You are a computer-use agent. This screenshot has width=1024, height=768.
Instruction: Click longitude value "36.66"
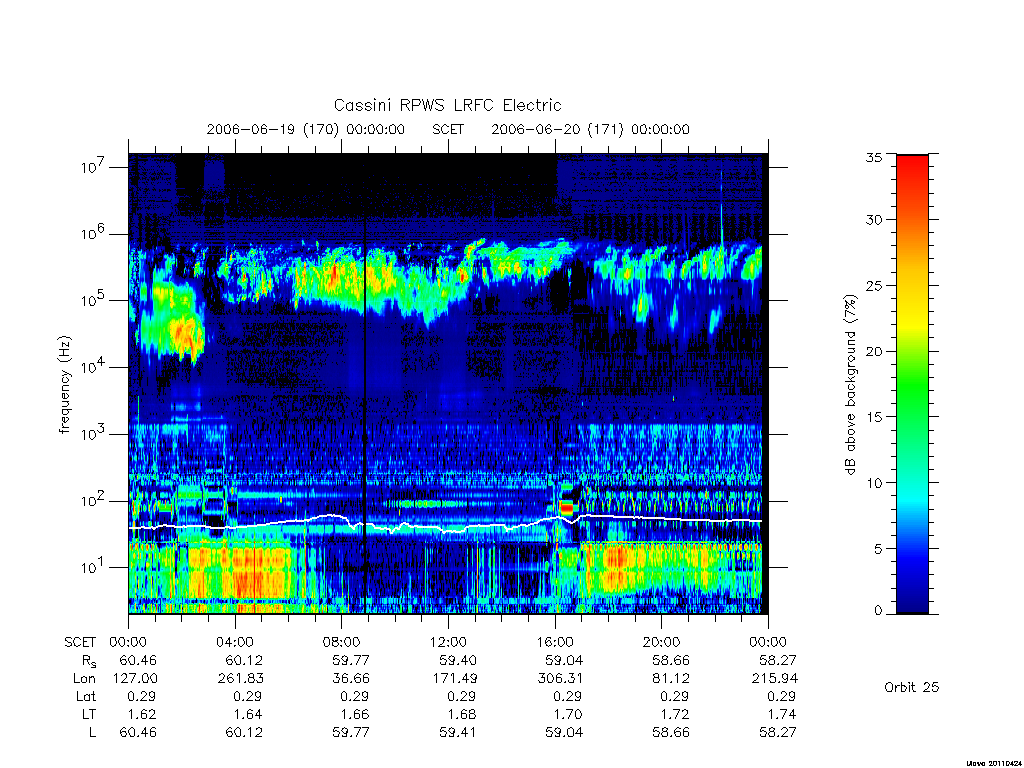pyautogui.click(x=351, y=679)
